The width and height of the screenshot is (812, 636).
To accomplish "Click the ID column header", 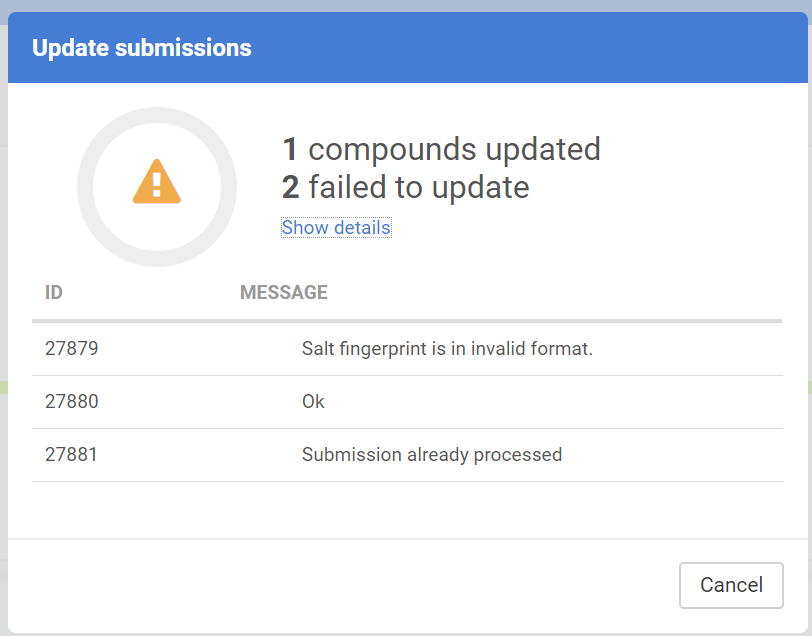I will 54,293.
